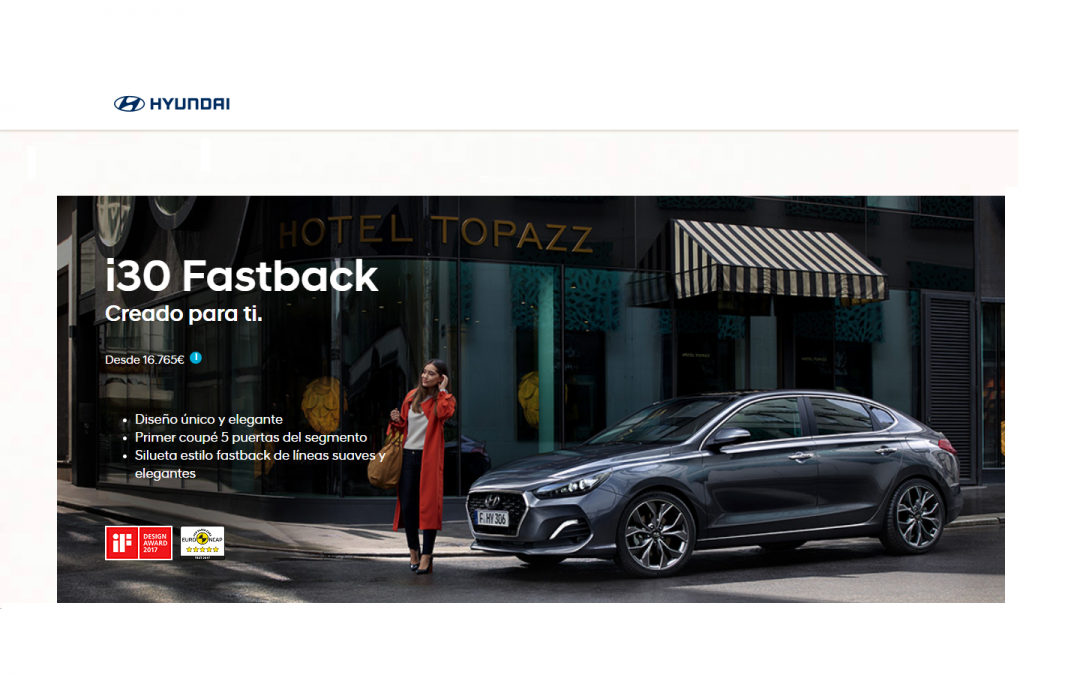Click the i30 Fastback heading

(x=241, y=276)
